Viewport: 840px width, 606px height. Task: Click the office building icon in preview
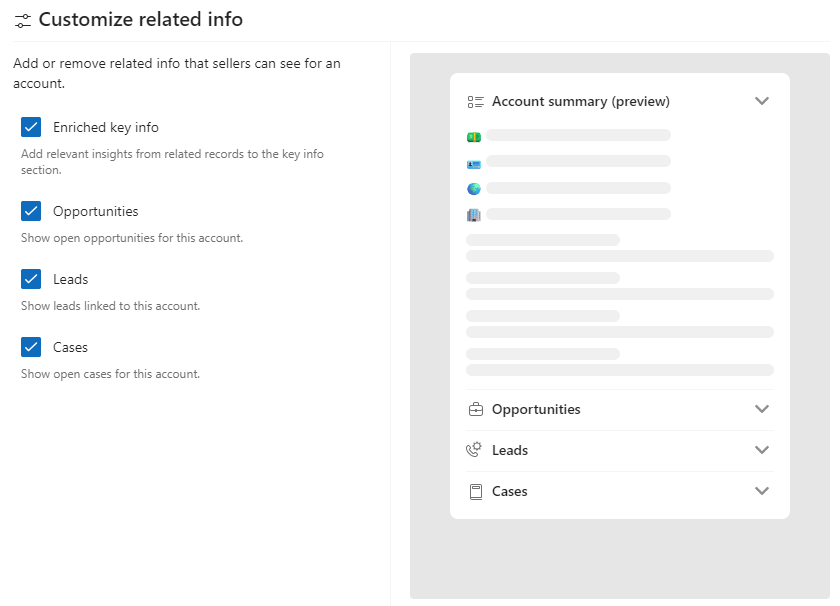[474, 214]
